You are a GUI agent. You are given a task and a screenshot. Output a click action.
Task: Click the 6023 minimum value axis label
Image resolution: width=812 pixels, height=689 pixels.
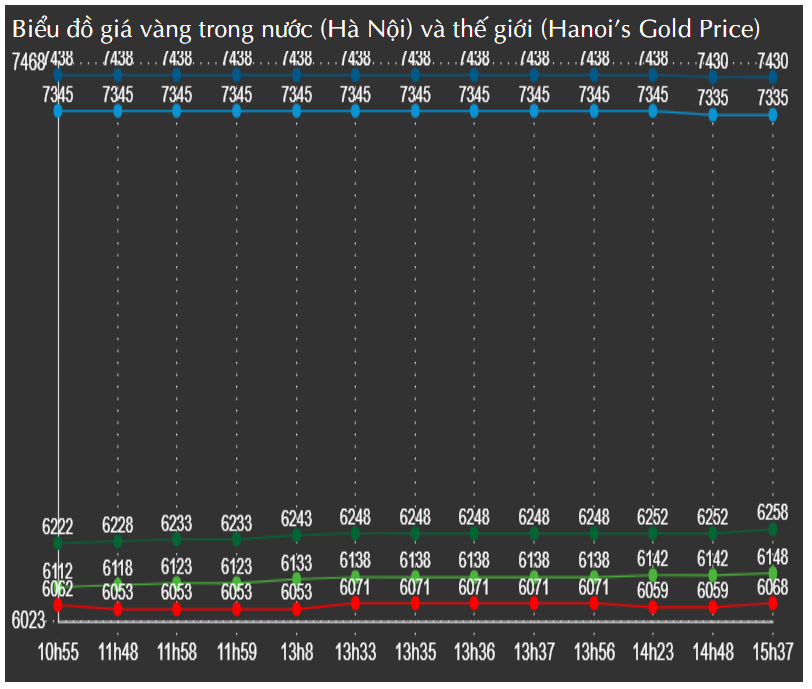click(x=28, y=620)
